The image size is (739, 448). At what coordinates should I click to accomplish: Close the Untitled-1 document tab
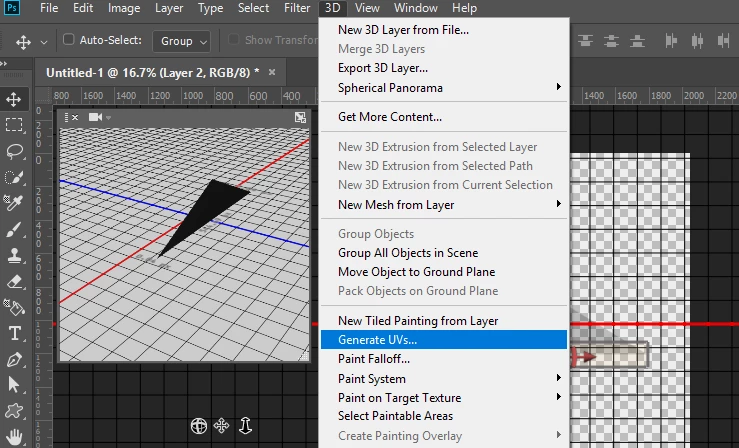(x=272, y=72)
